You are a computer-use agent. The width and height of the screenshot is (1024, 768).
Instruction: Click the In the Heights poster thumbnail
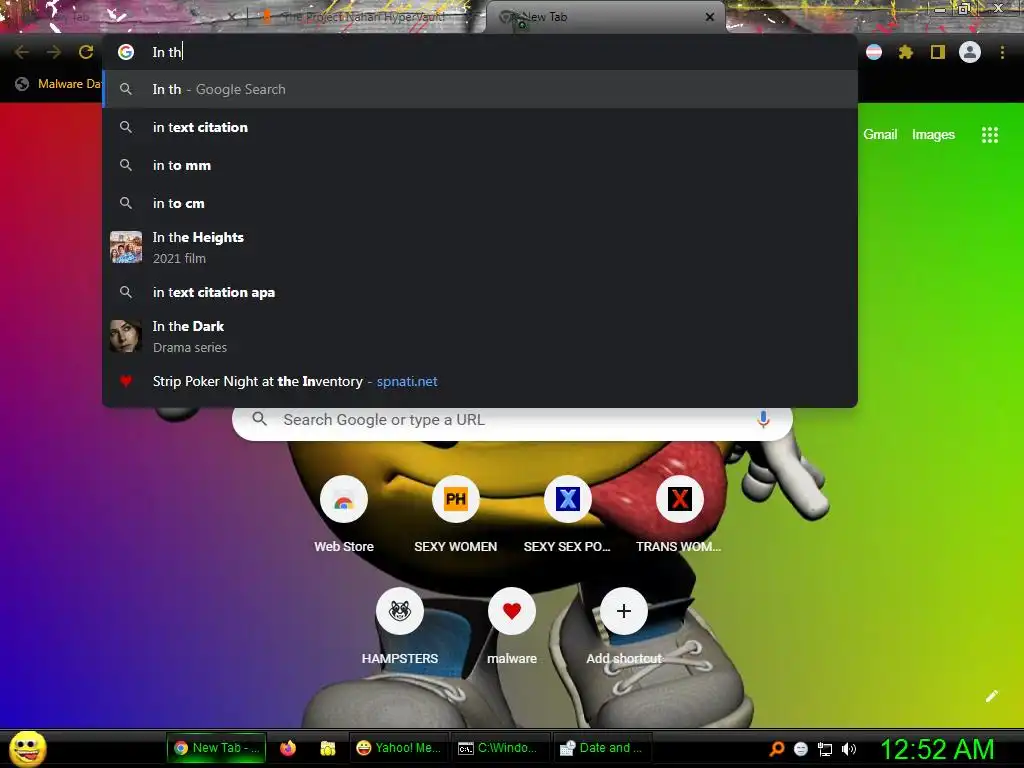coord(126,247)
